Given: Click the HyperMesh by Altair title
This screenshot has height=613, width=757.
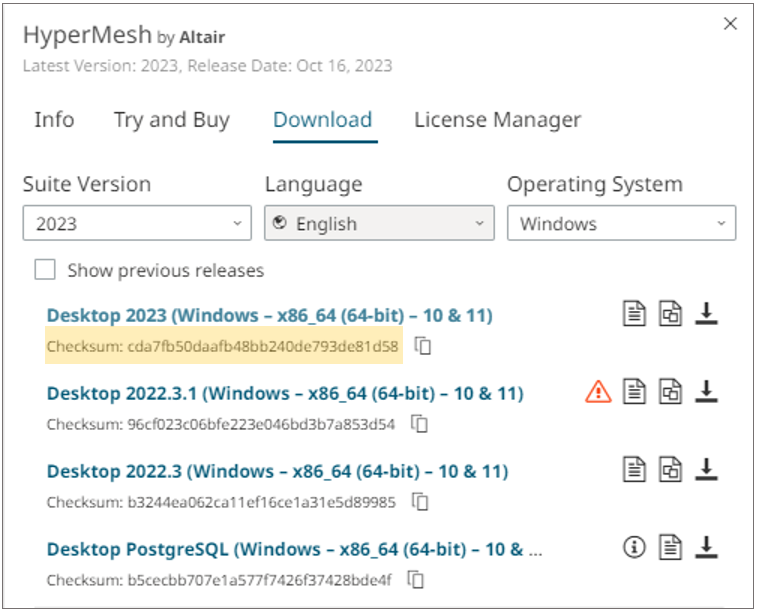Looking at the screenshot, I should click(x=124, y=35).
